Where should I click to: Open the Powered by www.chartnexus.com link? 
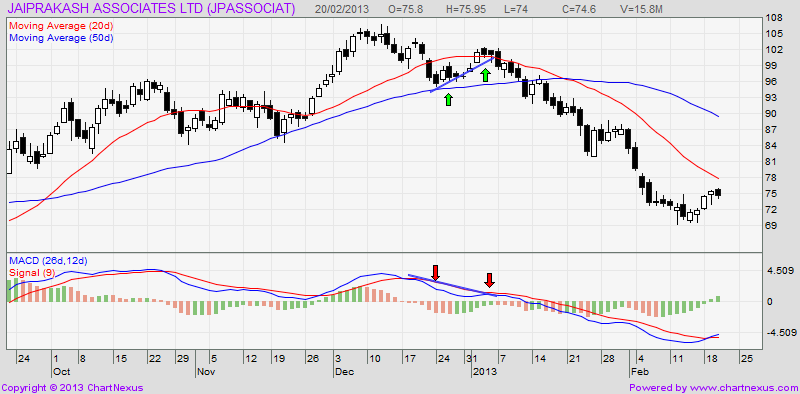click(x=713, y=388)
